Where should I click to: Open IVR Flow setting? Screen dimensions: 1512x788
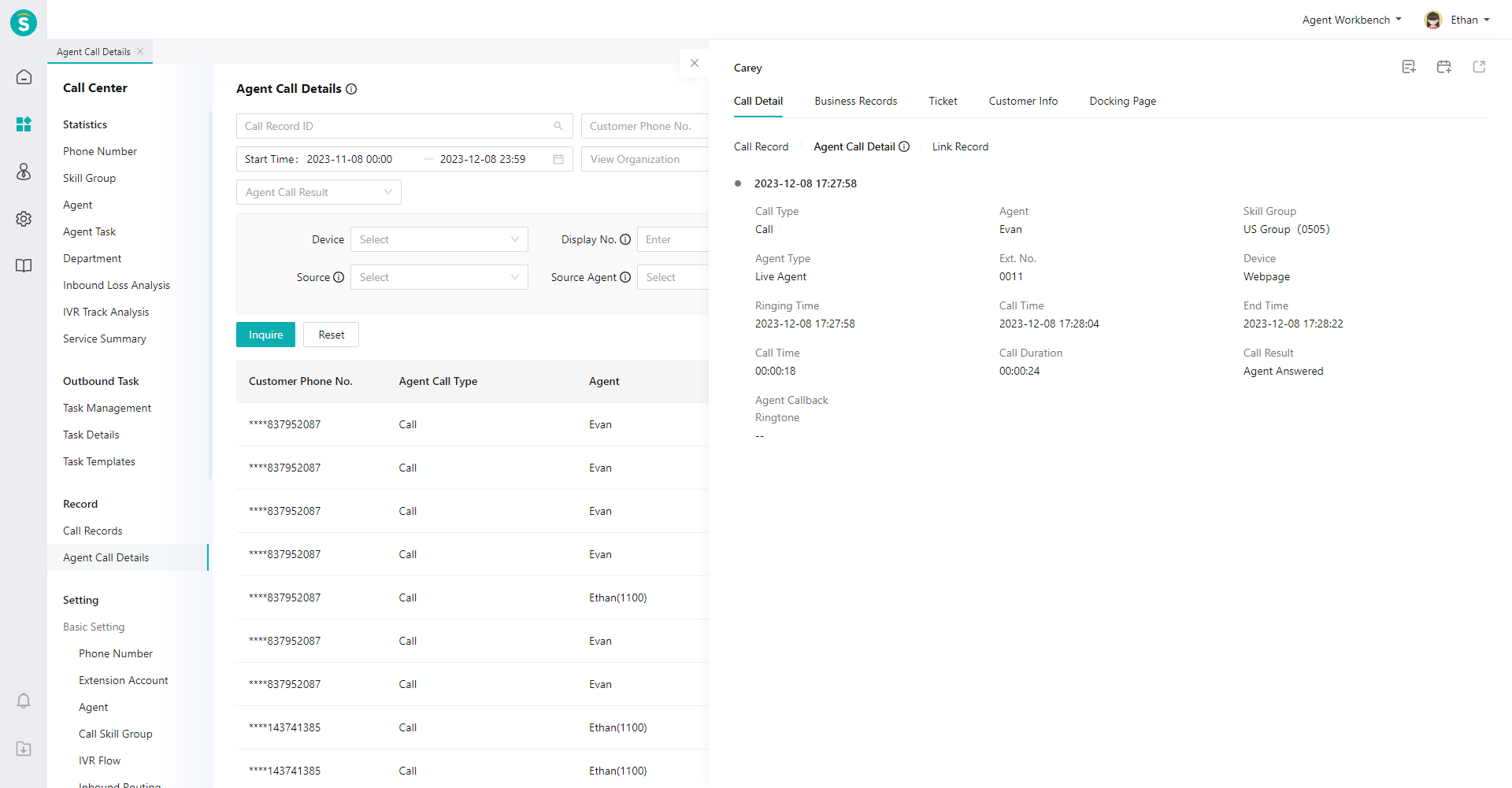(x=100, y=760)
